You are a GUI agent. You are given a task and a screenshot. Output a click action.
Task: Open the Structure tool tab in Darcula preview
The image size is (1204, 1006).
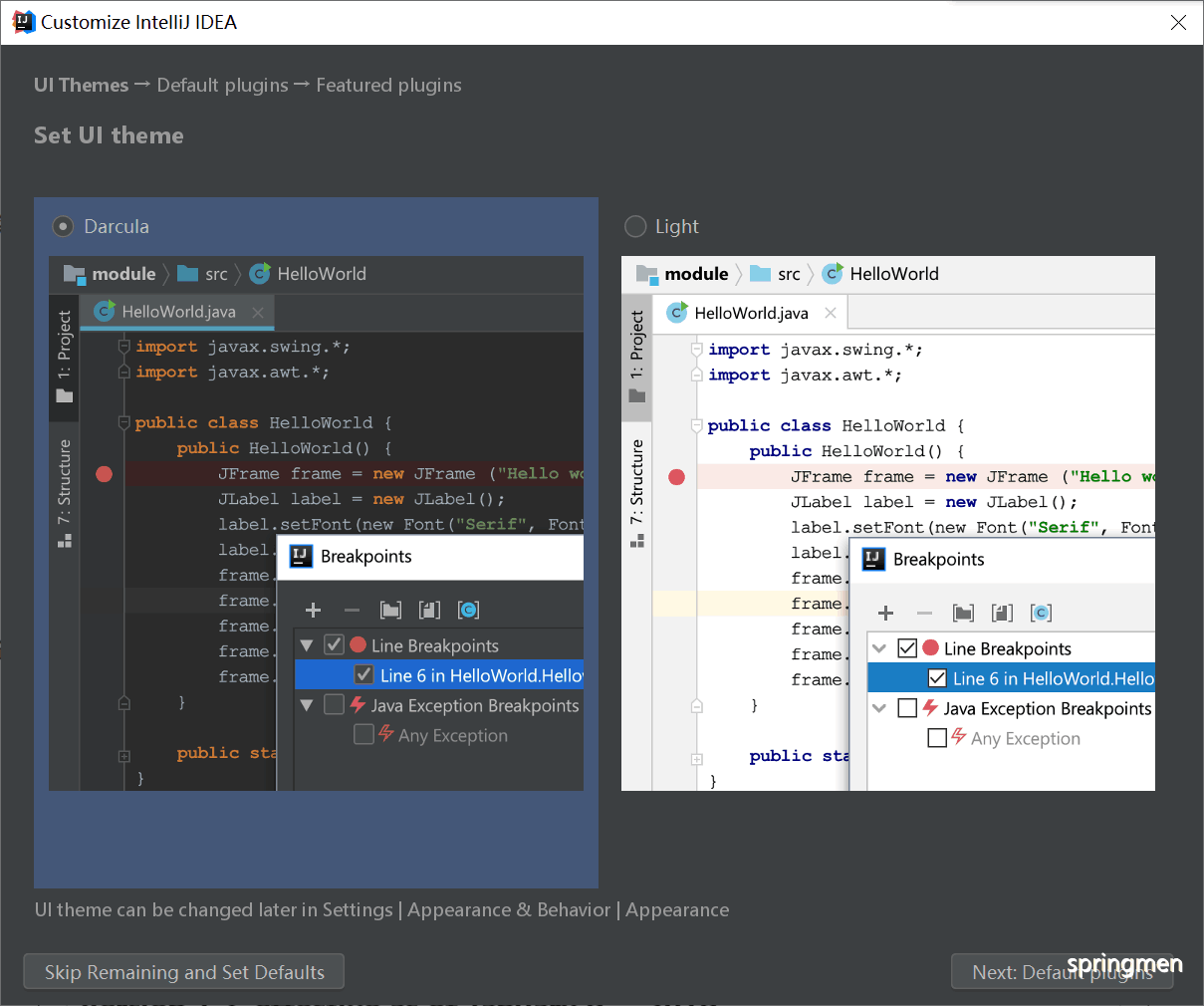coord(64,493)
